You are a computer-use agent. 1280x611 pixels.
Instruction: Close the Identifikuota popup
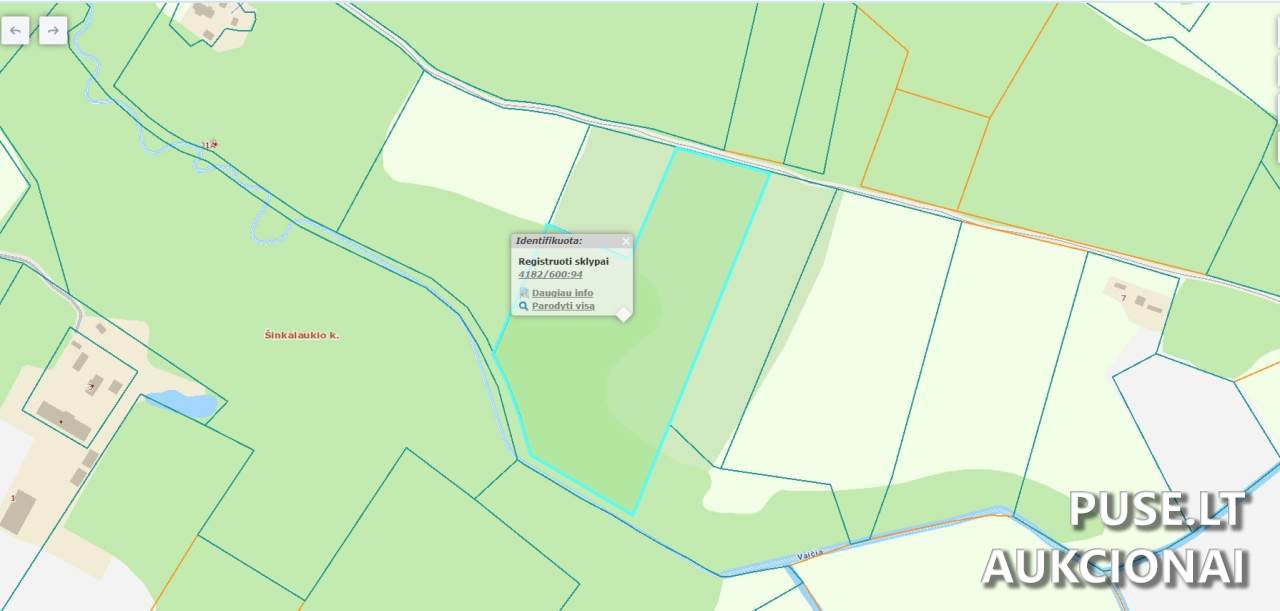[626, 241]
